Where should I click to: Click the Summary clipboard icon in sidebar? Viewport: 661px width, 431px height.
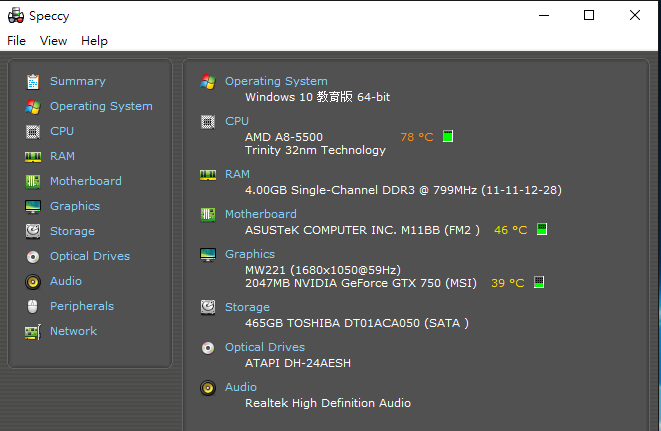(x=33, y=82)
